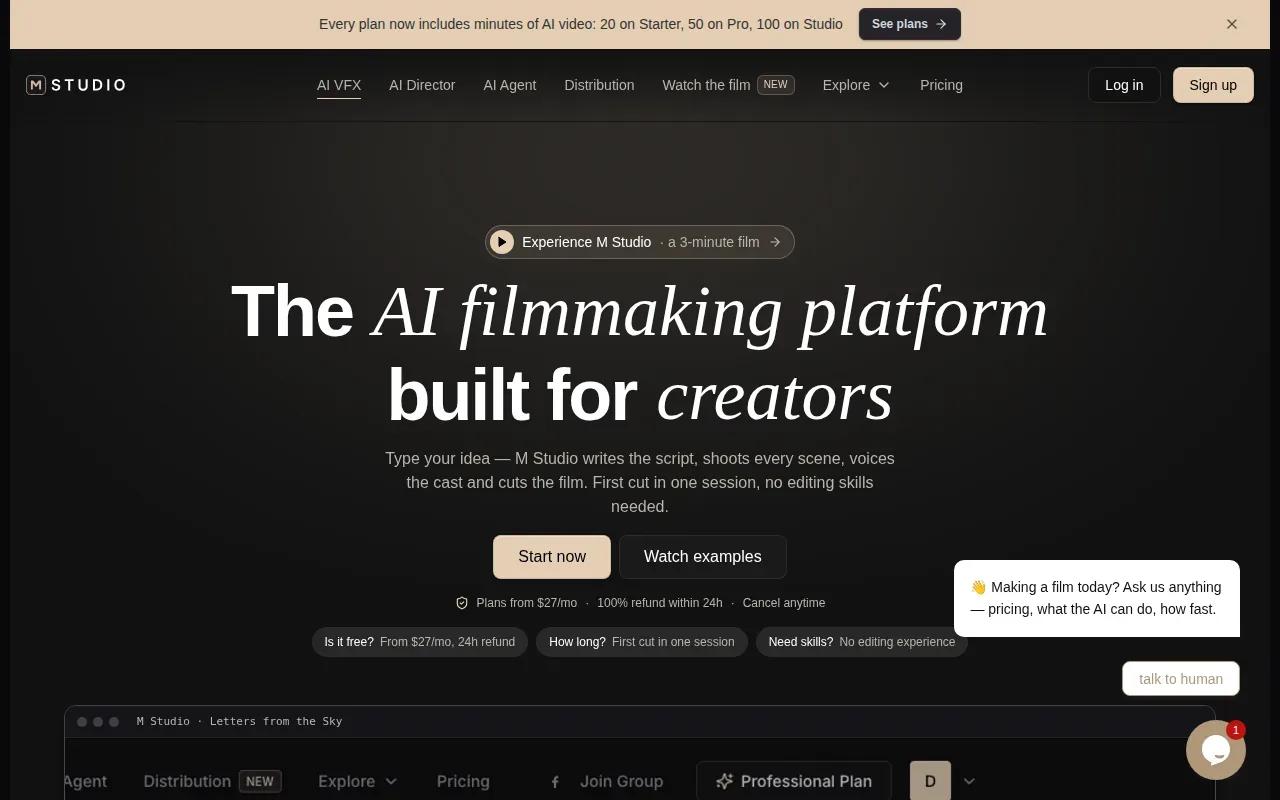This screenshot has height=800, width=1280.
Task: Click the 'AI filmmaking platform' headline
Action: [x=709, y=312]
